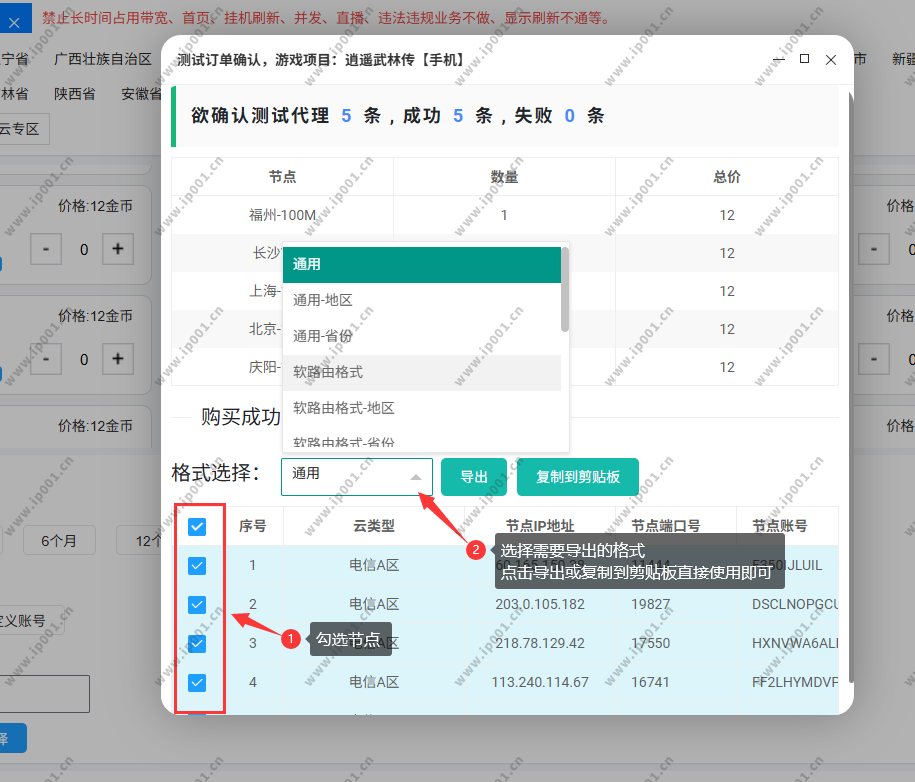Click 203.0.105.182 IP address cell
This screenshot has width=915, height=782.
point(540,604)
